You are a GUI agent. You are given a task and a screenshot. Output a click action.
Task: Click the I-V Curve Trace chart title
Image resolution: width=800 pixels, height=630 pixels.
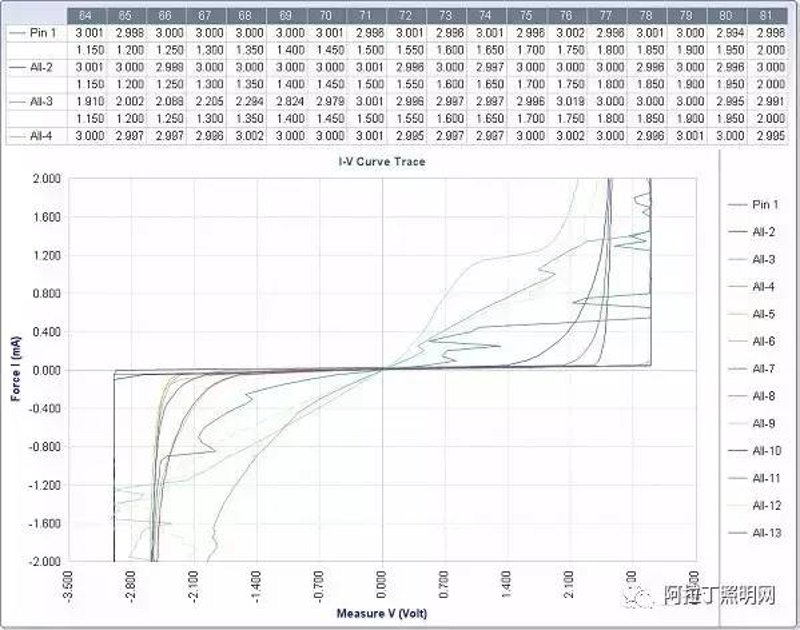(382, 162)
